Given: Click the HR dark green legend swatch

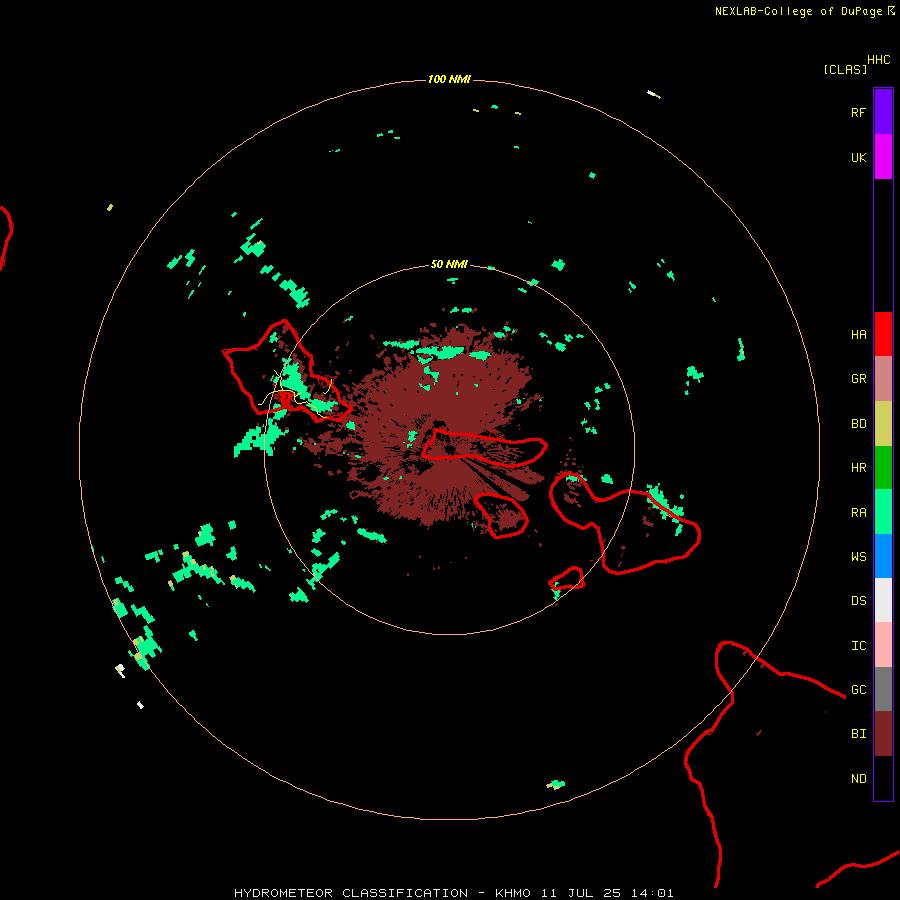Looking at the screenshot, I should (x=883, y=468).
